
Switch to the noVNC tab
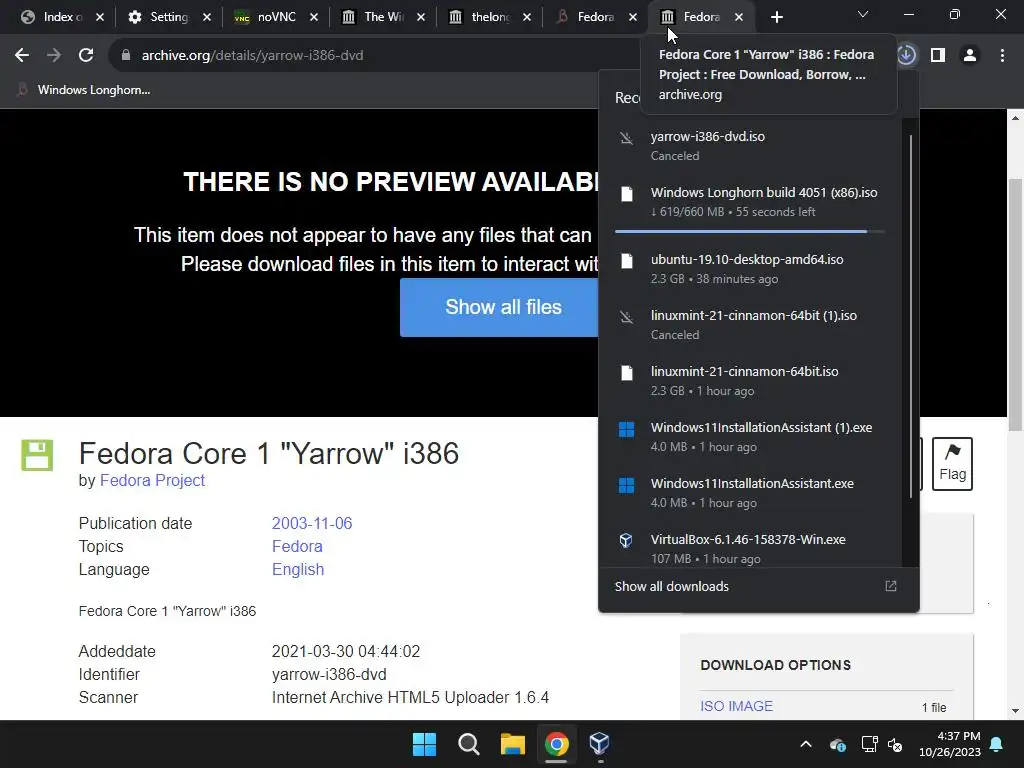pos(267,17)
